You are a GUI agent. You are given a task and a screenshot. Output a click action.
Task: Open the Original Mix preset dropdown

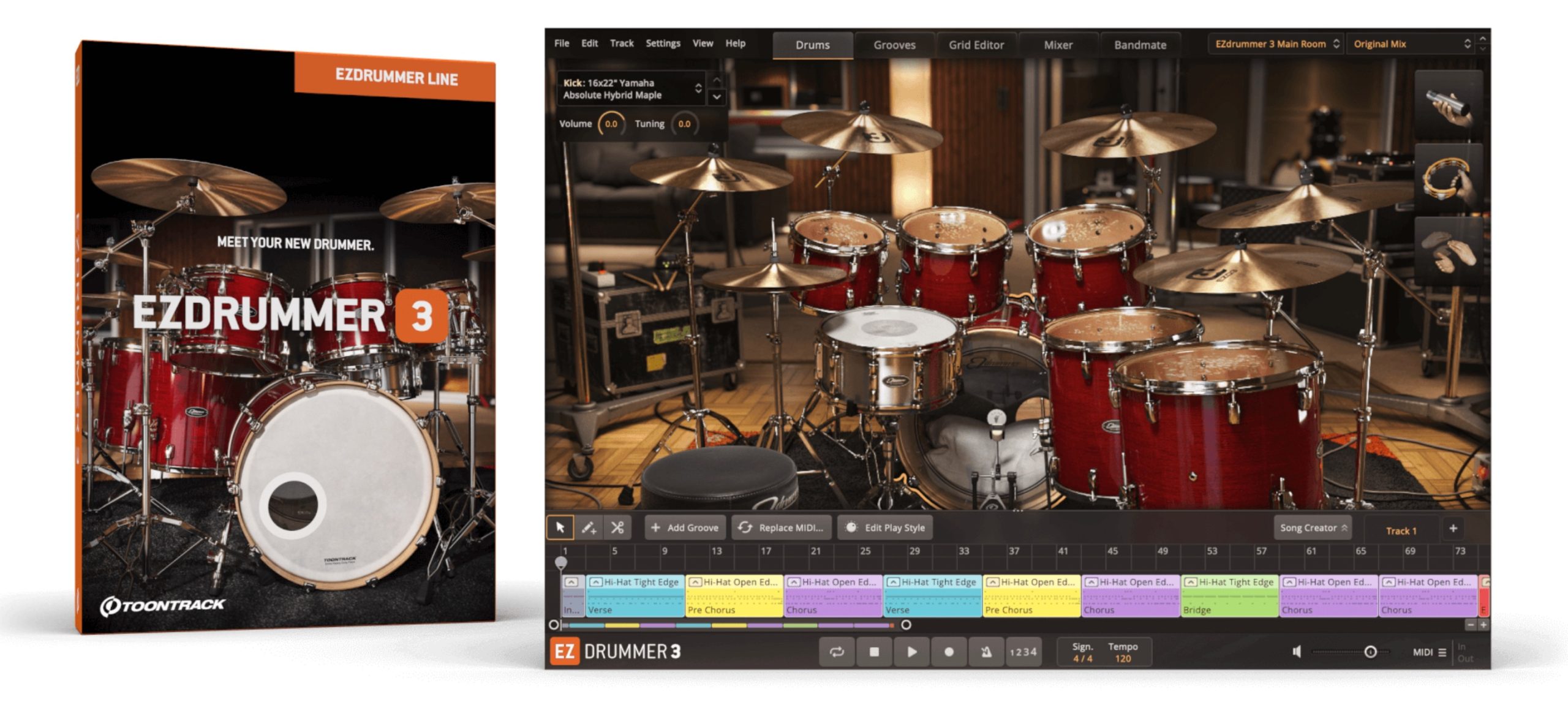tap(1412, 44)
